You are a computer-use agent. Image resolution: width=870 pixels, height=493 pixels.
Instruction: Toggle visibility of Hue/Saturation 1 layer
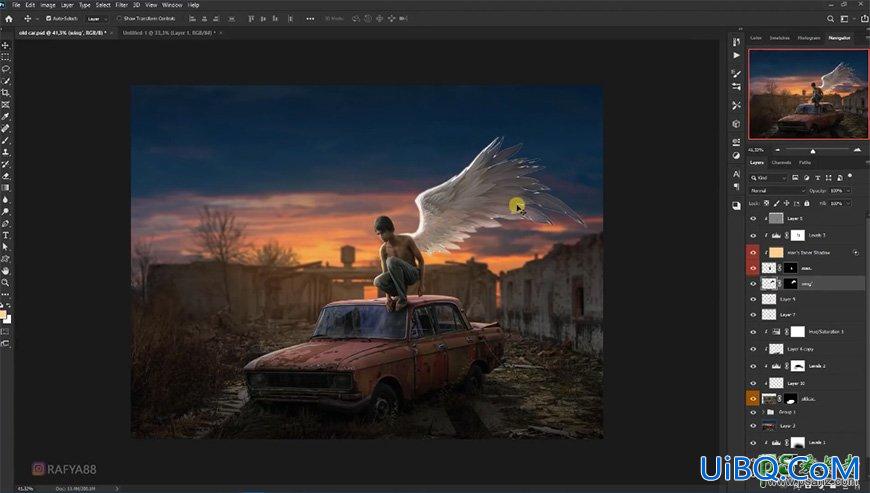[753, 332]
